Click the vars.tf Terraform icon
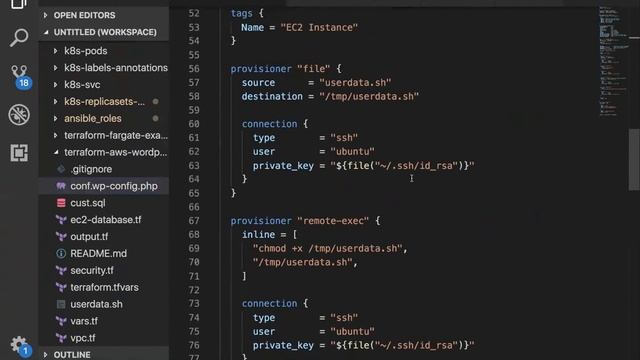The height and width of the screenshot is (360, 640). (61, 321)
